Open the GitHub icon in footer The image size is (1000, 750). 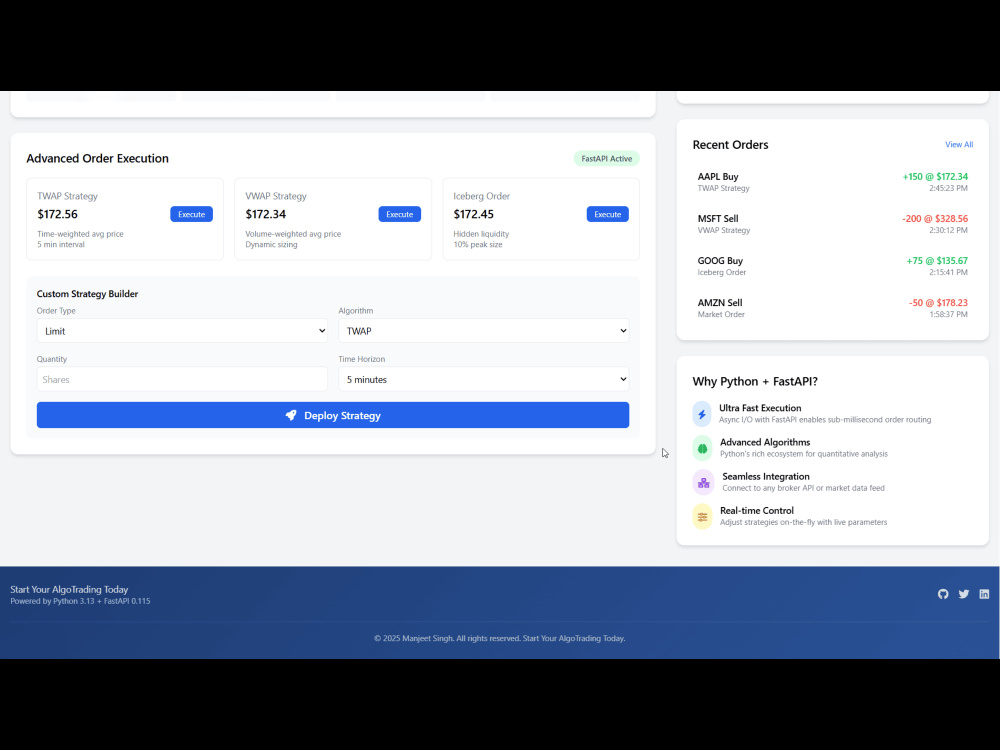pos(943,594)
